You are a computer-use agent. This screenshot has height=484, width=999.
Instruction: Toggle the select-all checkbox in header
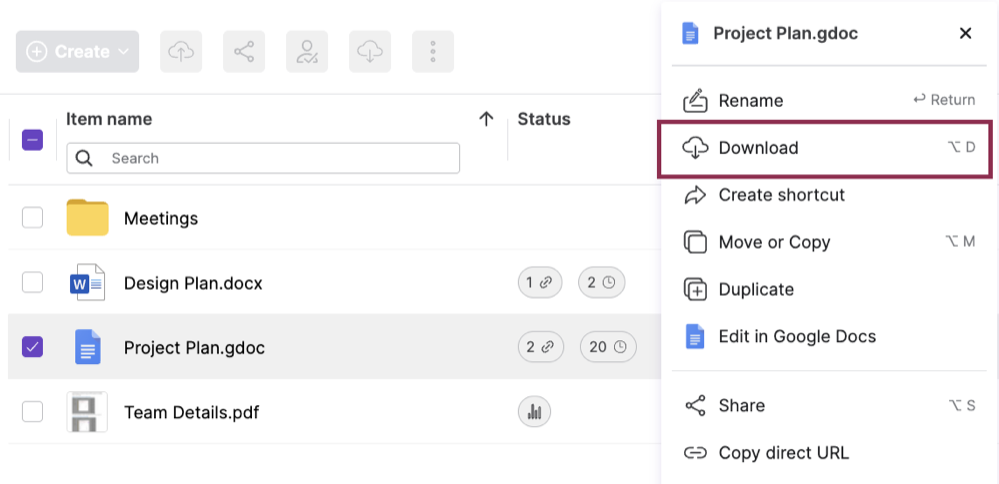(x=32, y=141)
